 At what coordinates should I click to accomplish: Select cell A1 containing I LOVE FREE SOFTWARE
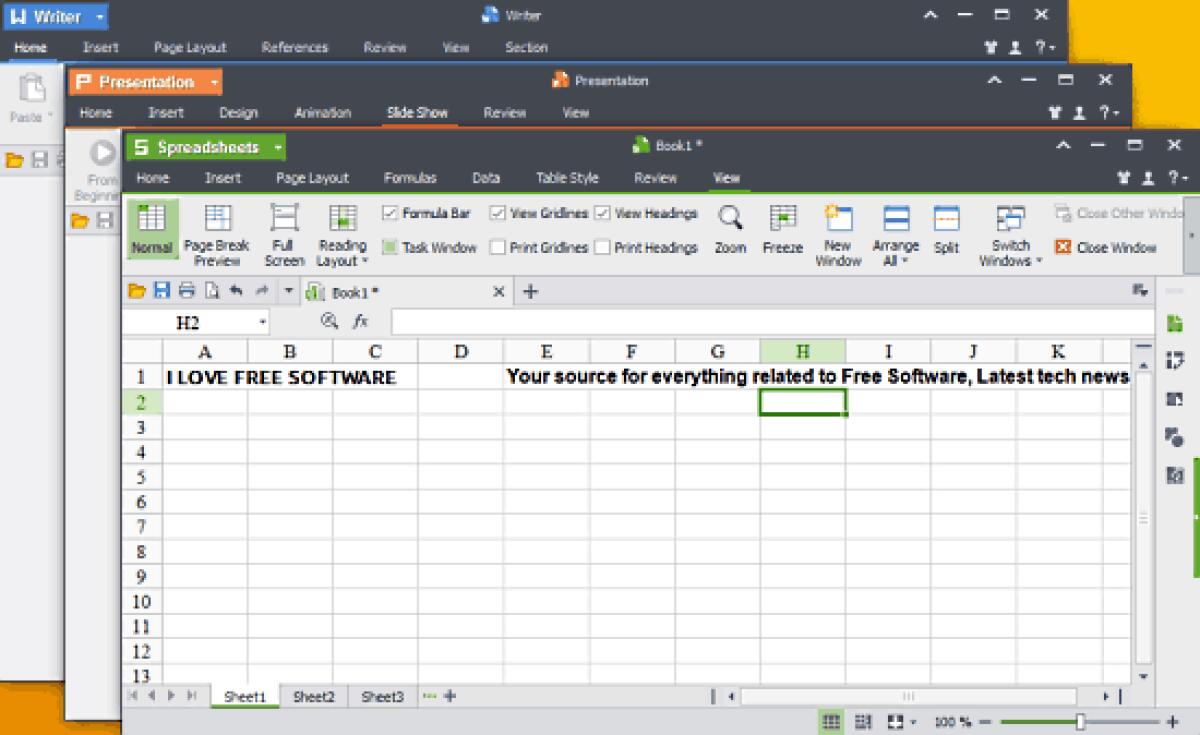(205, 377)
